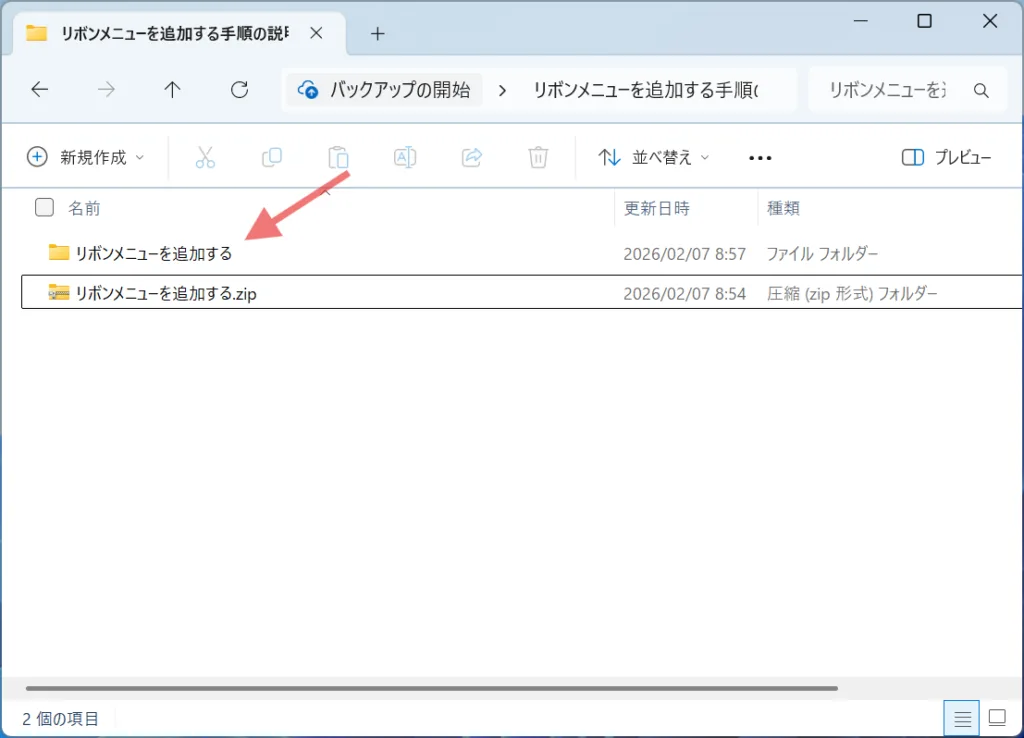Navigate back with the left arrow
The height and width of the screenshot is (738, 1024).
tap(40, 90)
